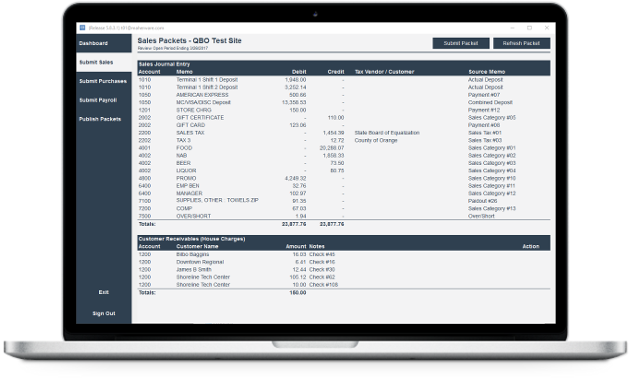632x378 pixels.
Task: Click the app icon in title bar
Action: pos(82,28)
